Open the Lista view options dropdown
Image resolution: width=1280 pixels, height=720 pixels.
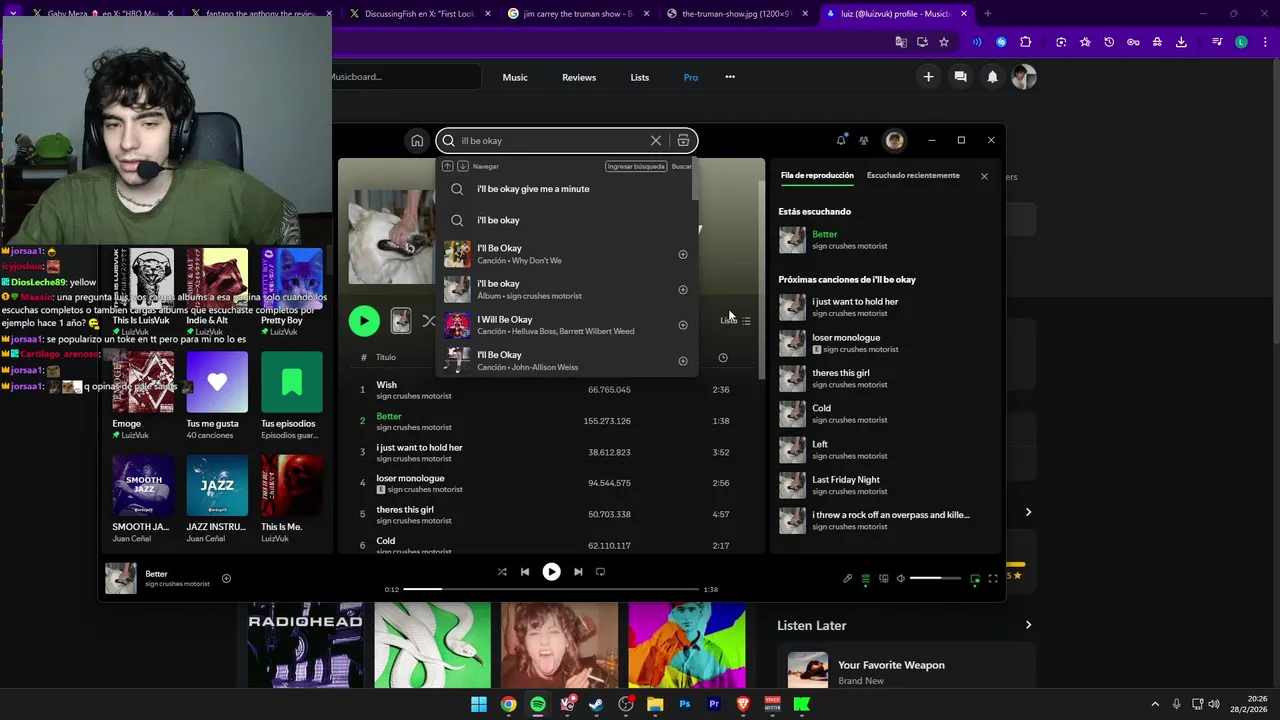click(735, 321)
